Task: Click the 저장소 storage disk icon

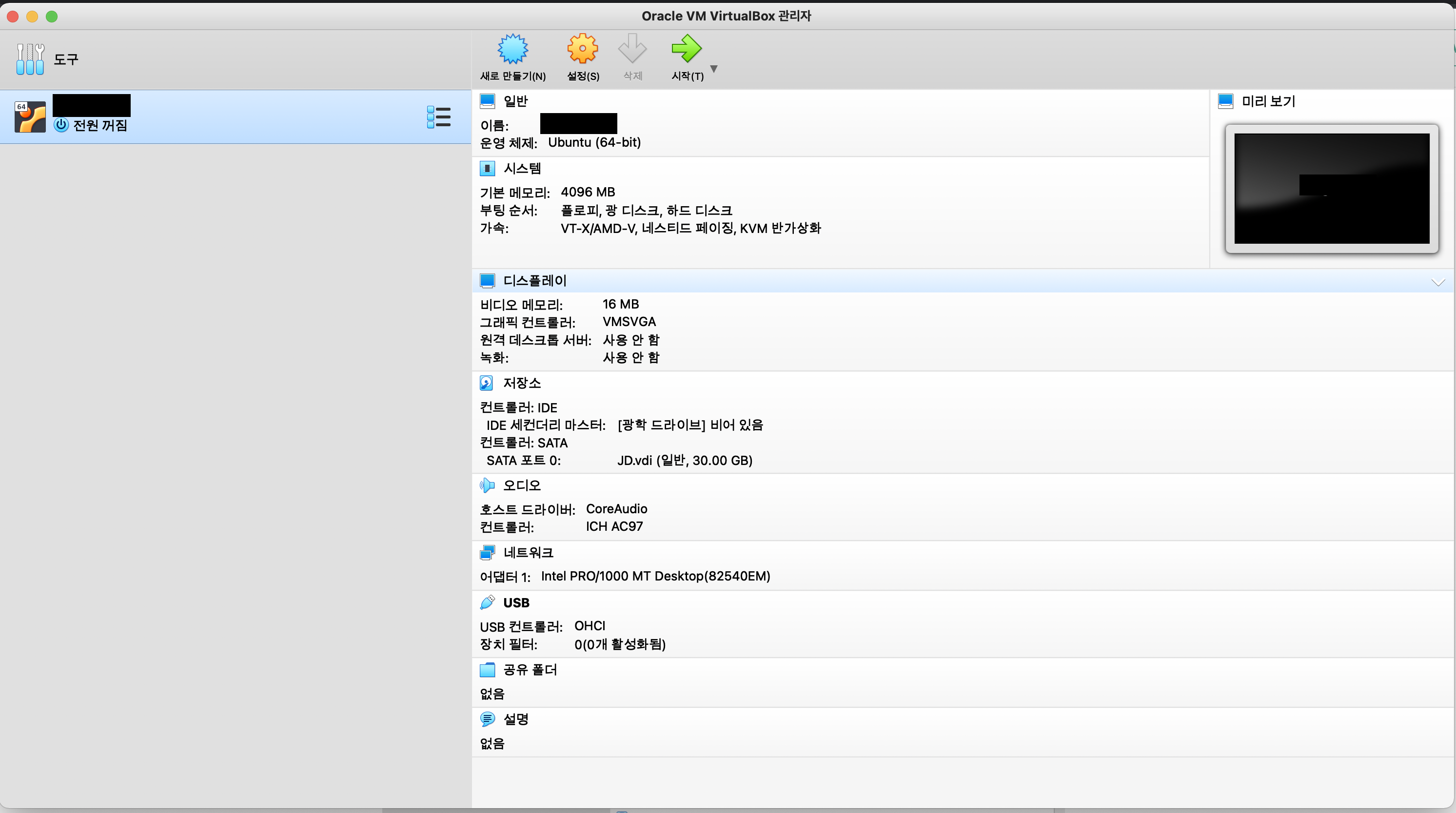Action: (486, 383)
